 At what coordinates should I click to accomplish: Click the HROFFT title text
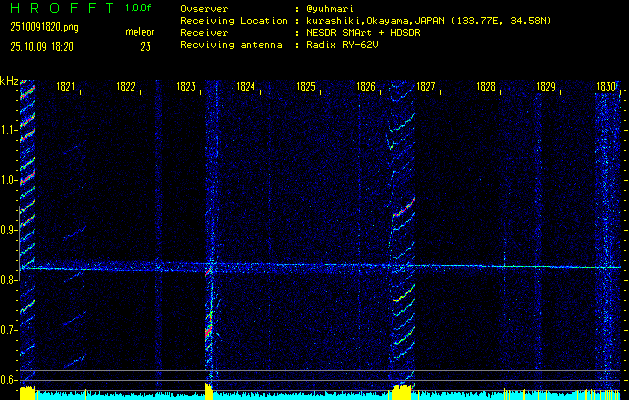64,8
